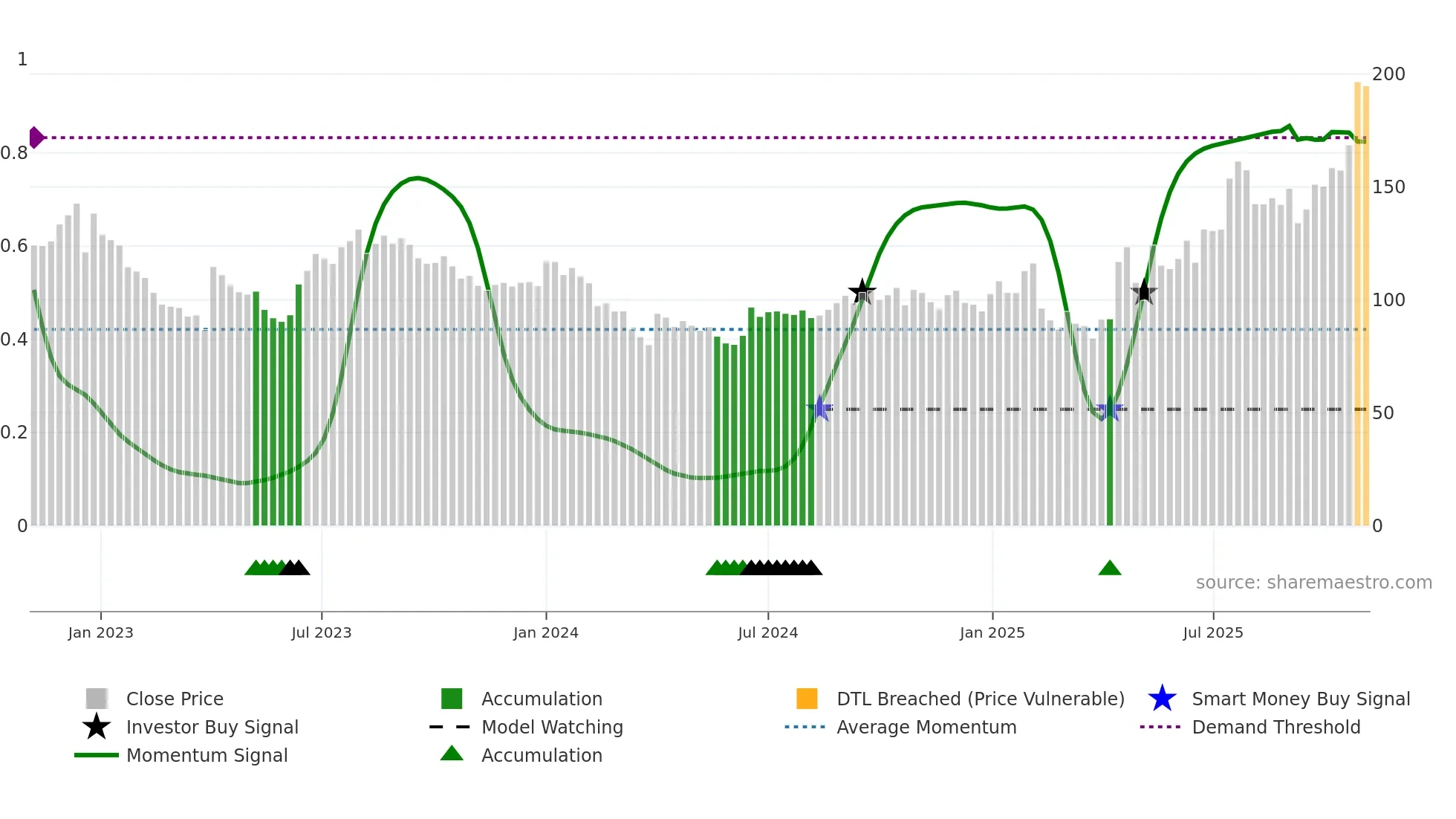Click the orange DTL Breached legend swatch

(807, 699)
